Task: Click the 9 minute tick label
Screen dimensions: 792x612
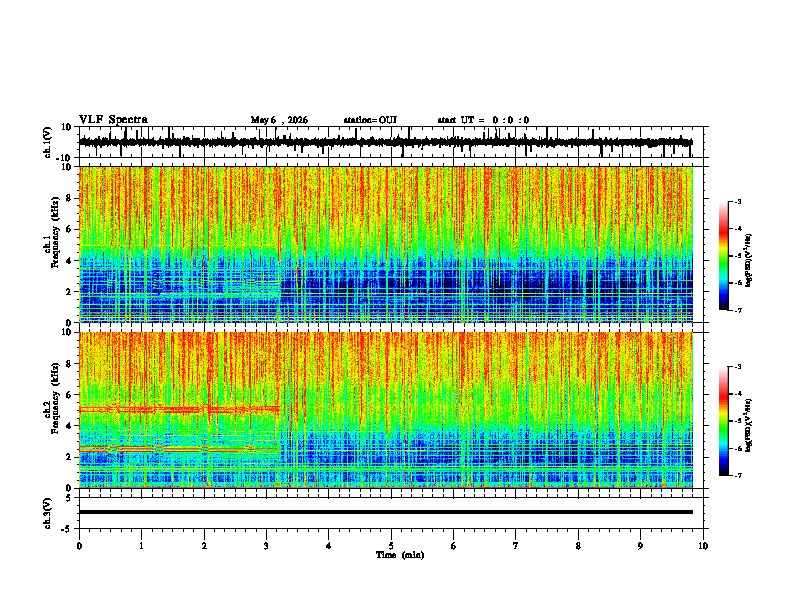Action: 640,546
